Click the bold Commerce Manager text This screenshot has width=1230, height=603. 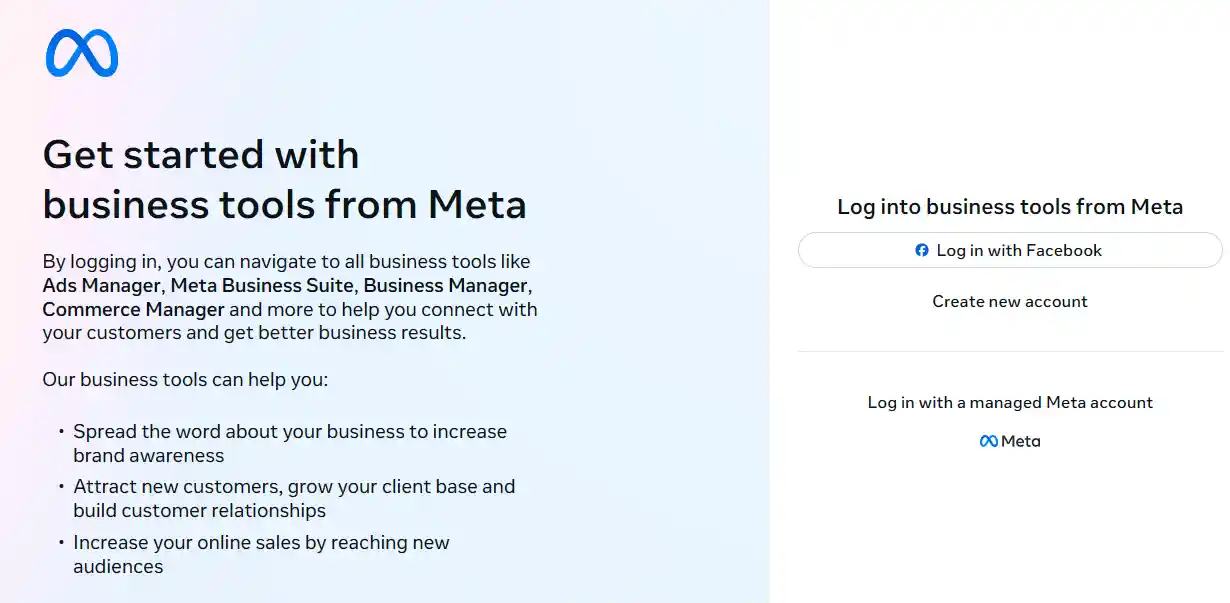[133, 309]
